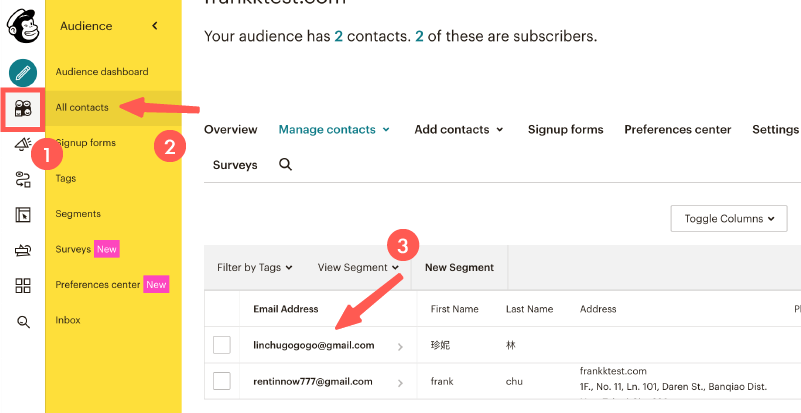Click the contacts search icon beside Surveys
This screenshot has height=413, width=801.
(x=285, y=165)
